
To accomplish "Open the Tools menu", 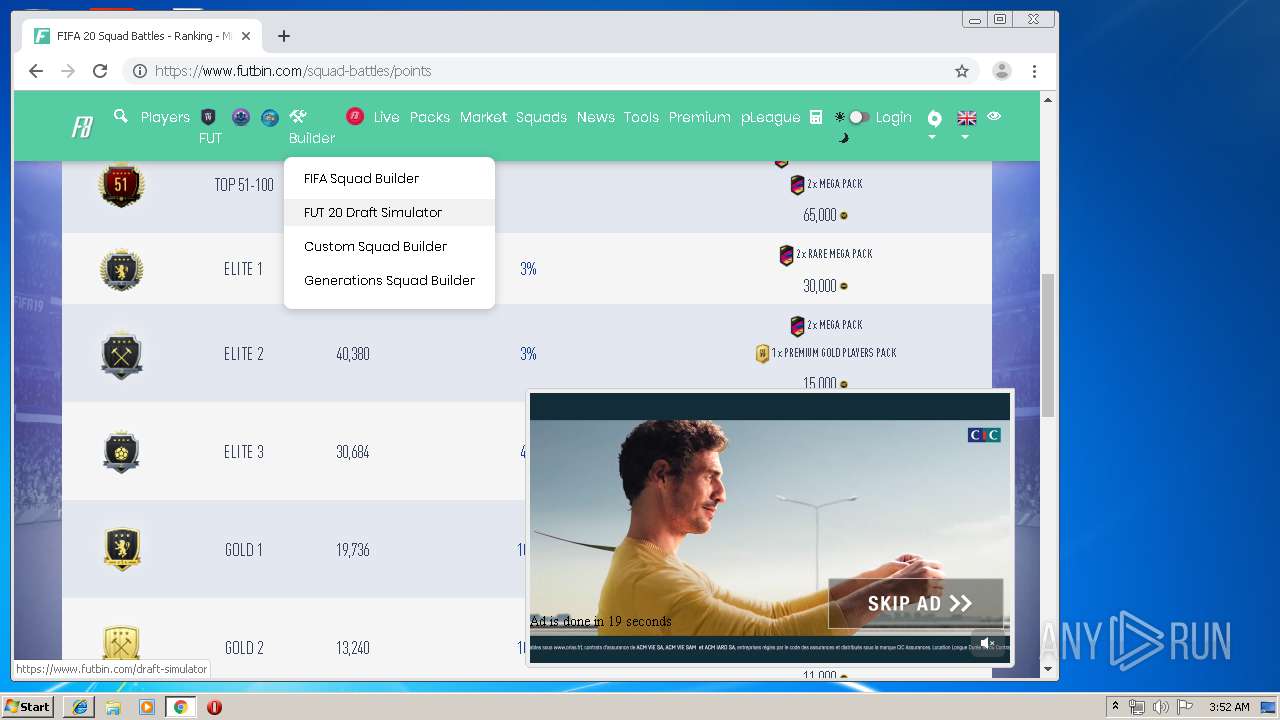I will coord(641,117).
